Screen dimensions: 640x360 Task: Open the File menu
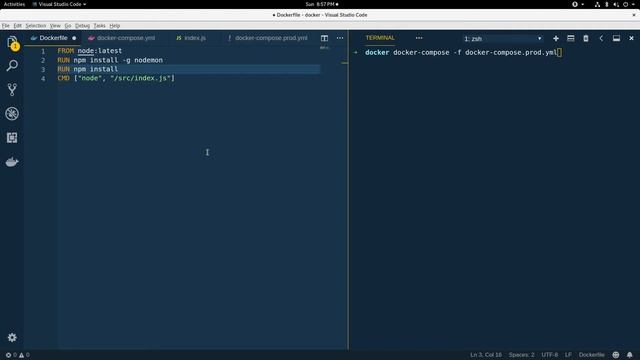pos(6,26)
